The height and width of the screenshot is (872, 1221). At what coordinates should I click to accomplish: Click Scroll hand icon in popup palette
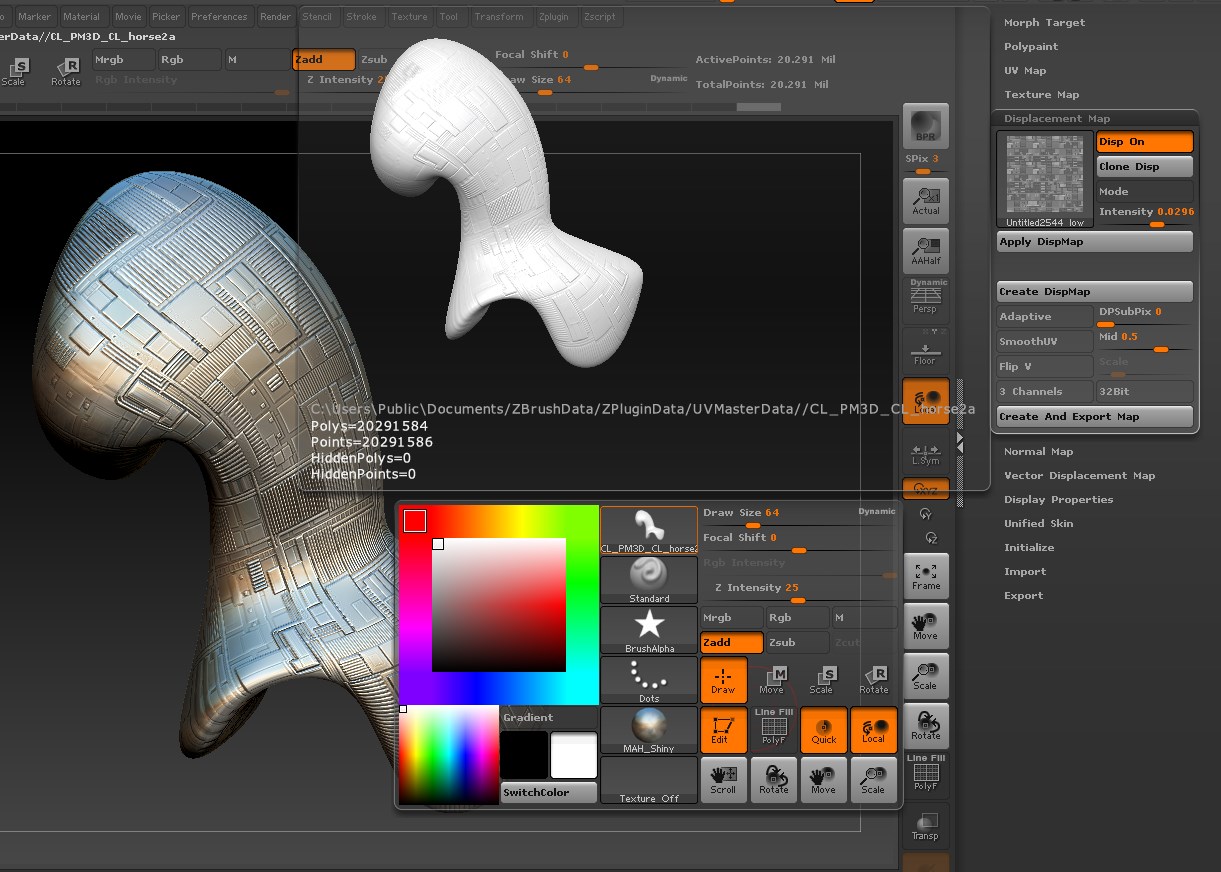[723, 780]
